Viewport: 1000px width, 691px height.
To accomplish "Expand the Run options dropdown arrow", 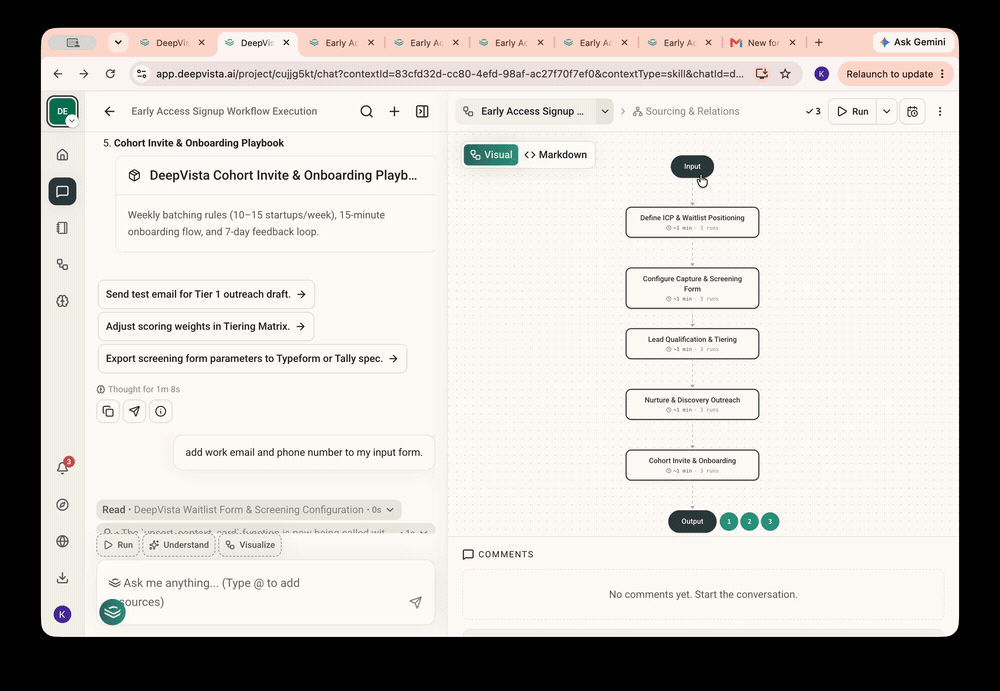I will [x=886, y=112].
